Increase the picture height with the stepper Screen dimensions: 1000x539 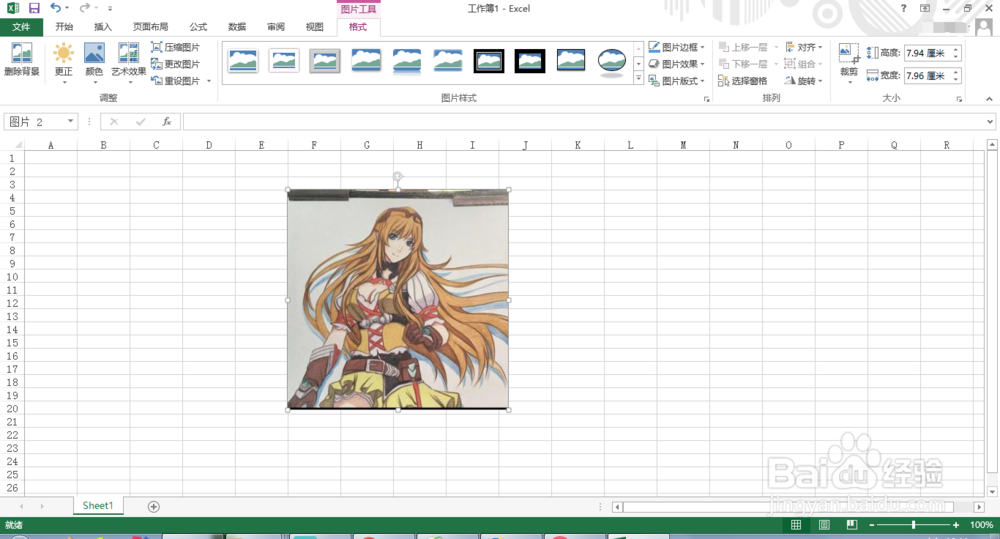tap(956, 50)
